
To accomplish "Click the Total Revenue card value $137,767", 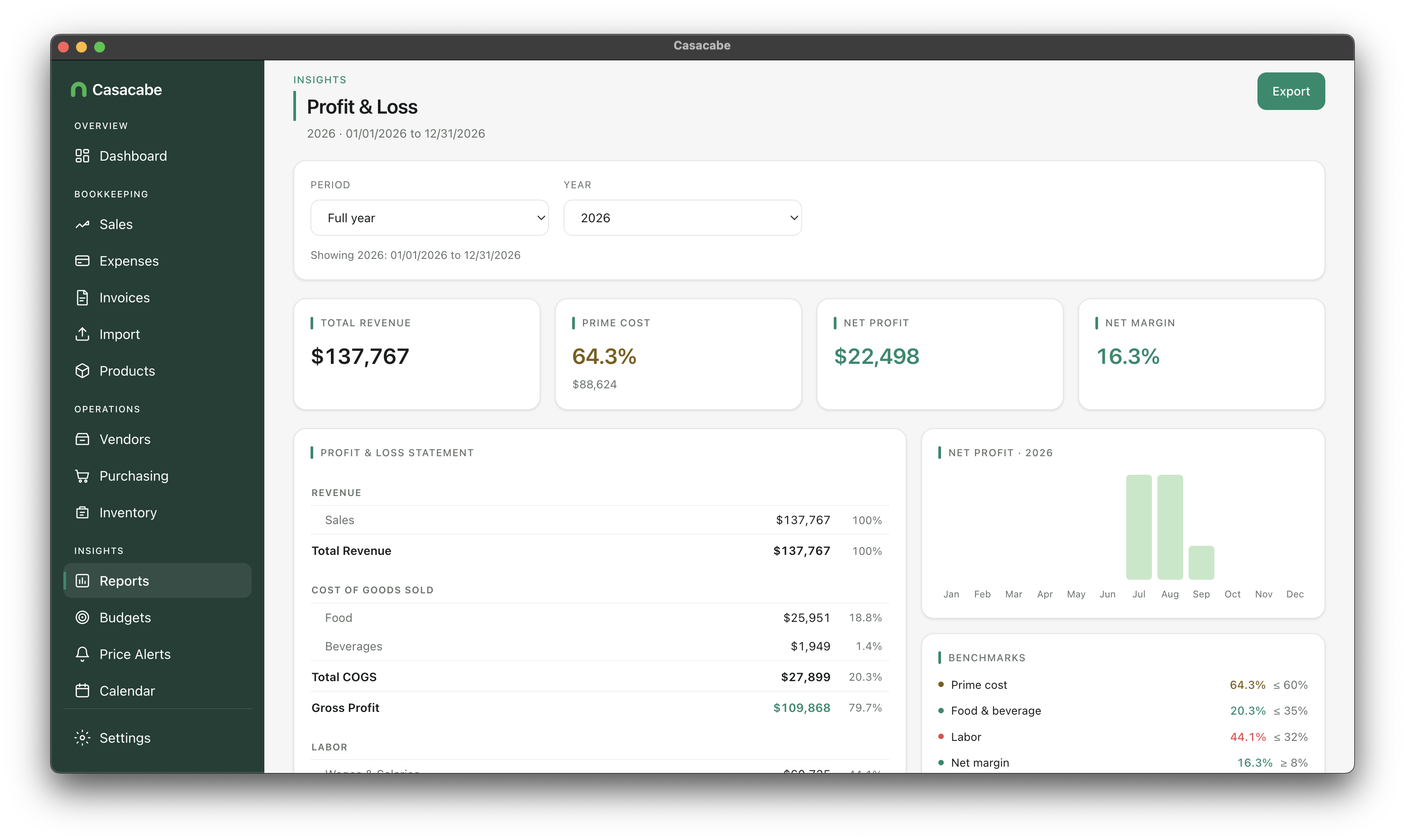I will (360, 356).
